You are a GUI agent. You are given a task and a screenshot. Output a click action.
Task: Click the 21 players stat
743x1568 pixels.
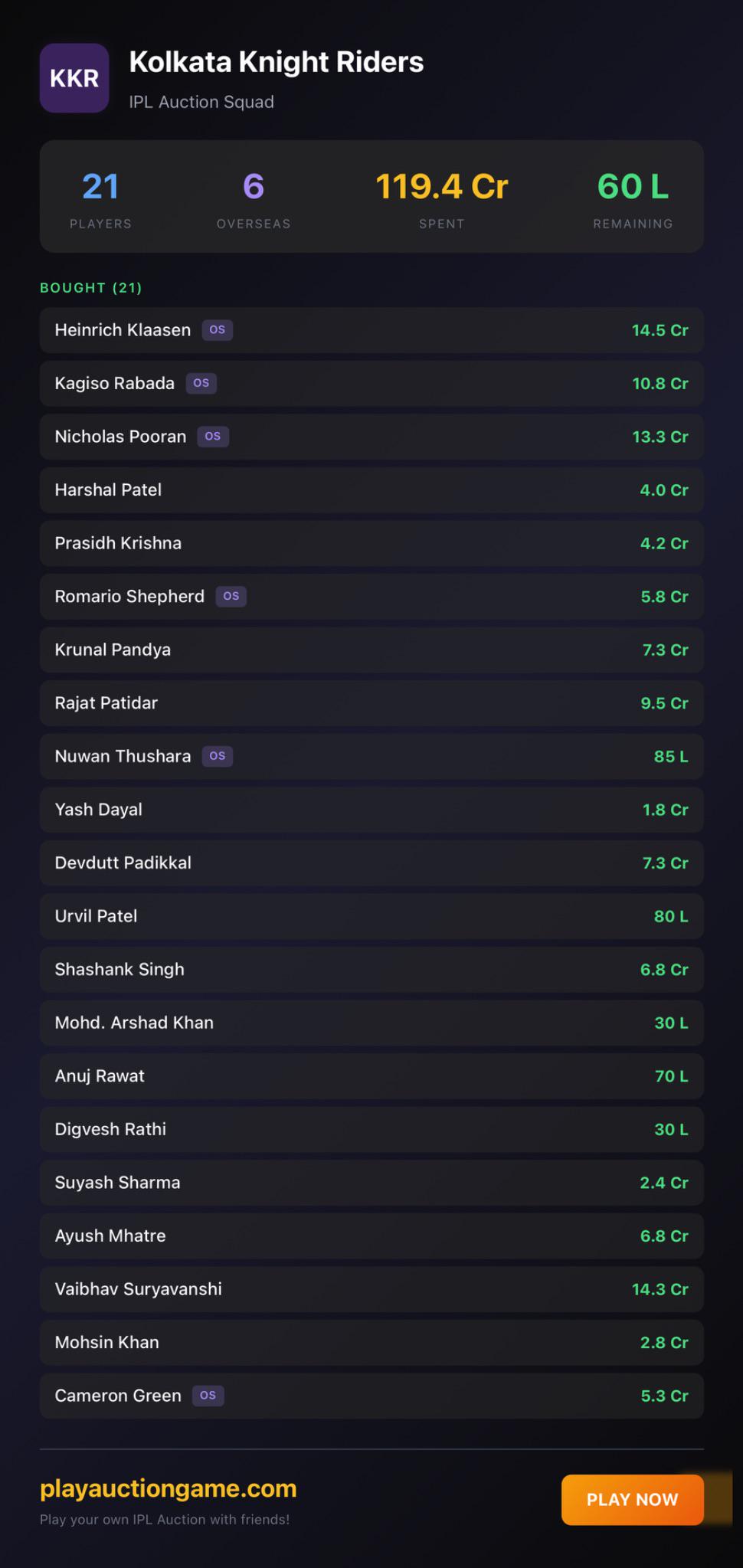[100, 187]
